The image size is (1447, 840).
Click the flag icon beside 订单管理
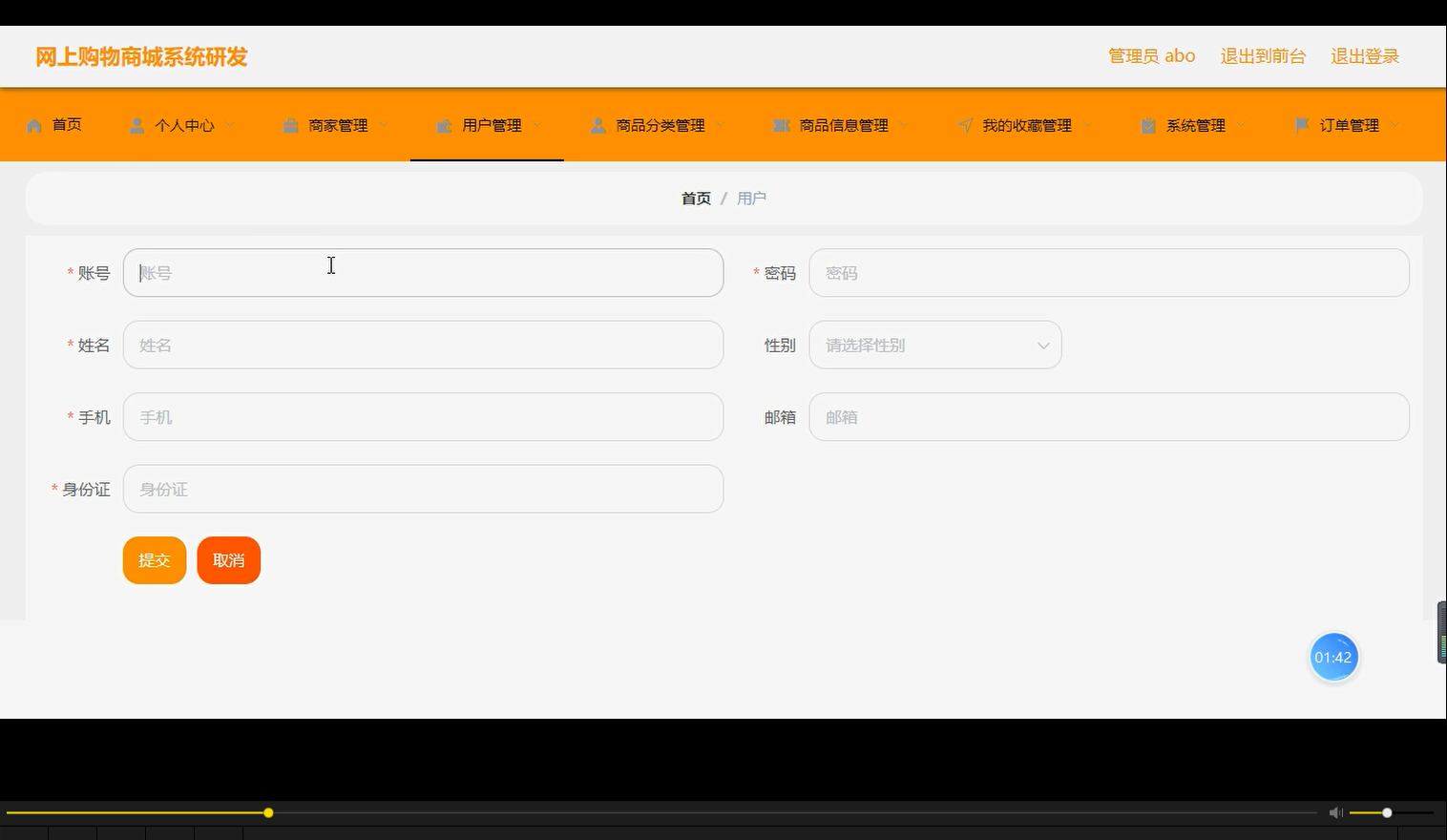pos(1302,125)
